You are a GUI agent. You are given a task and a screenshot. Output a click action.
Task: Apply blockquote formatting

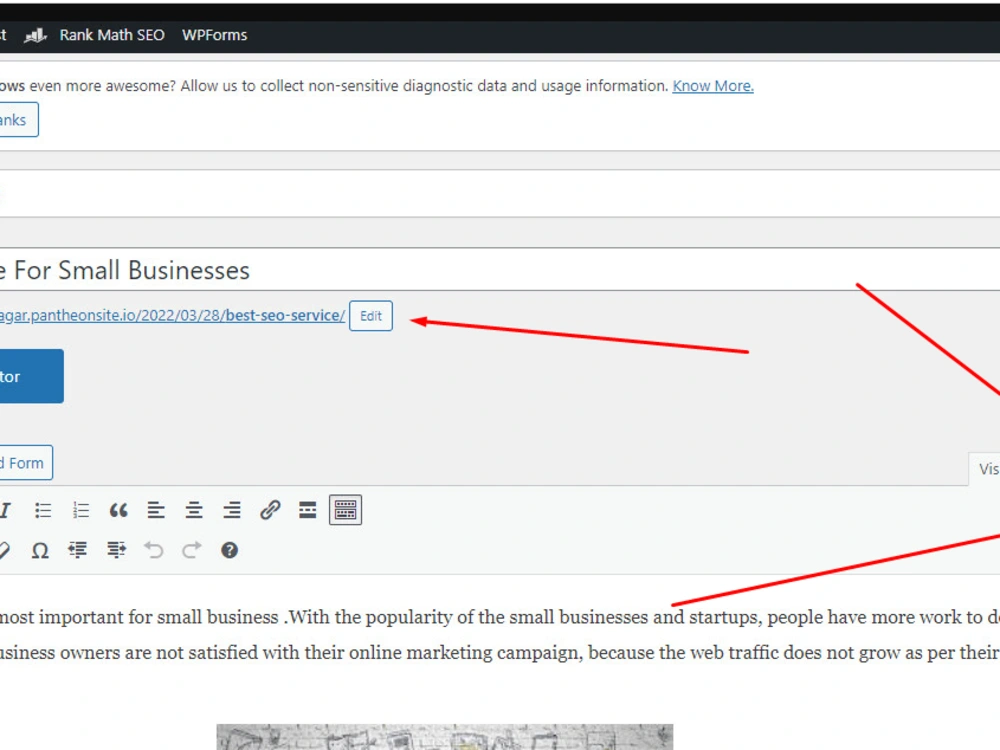pyautogui.click(x=119, y=510)
